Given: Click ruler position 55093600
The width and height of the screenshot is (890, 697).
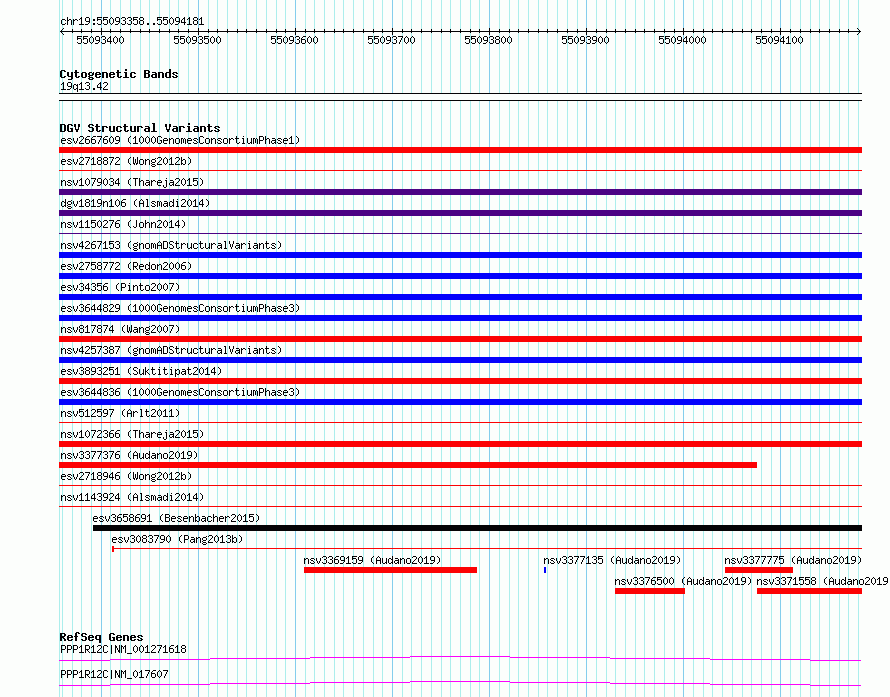Looking at the screenshot, I should pos(295,40).
